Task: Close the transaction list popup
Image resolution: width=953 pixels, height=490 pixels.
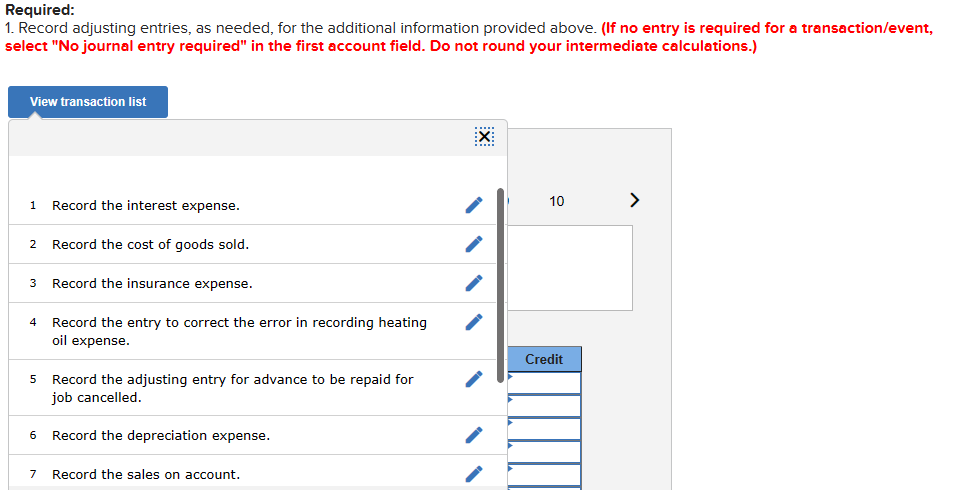Action: coord(484,137)
